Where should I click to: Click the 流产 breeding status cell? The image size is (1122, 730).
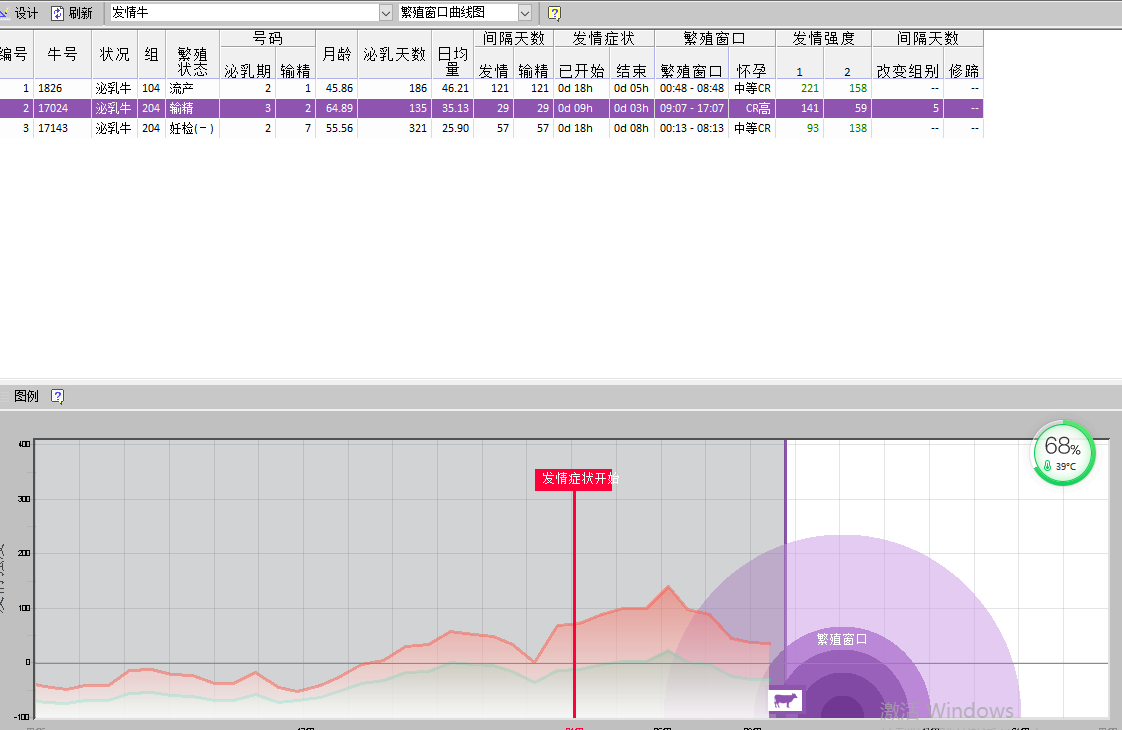coord(192,88)
